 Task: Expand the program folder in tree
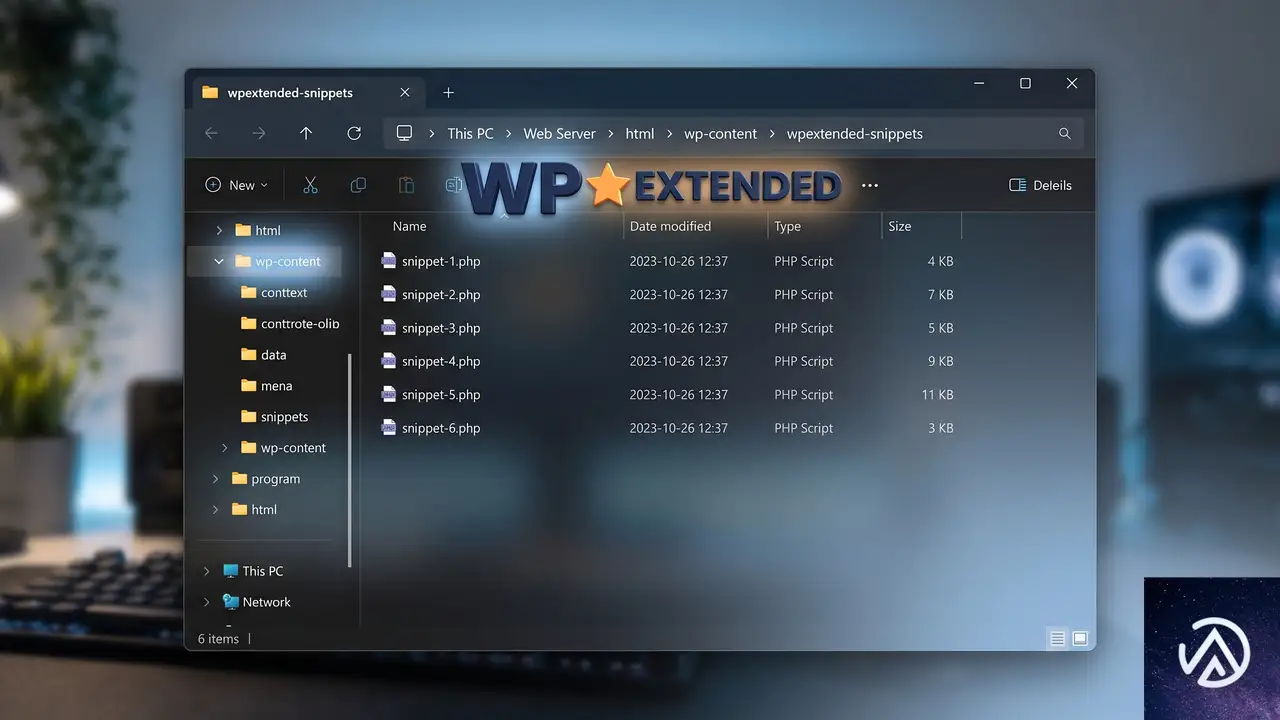pos(216,479)
